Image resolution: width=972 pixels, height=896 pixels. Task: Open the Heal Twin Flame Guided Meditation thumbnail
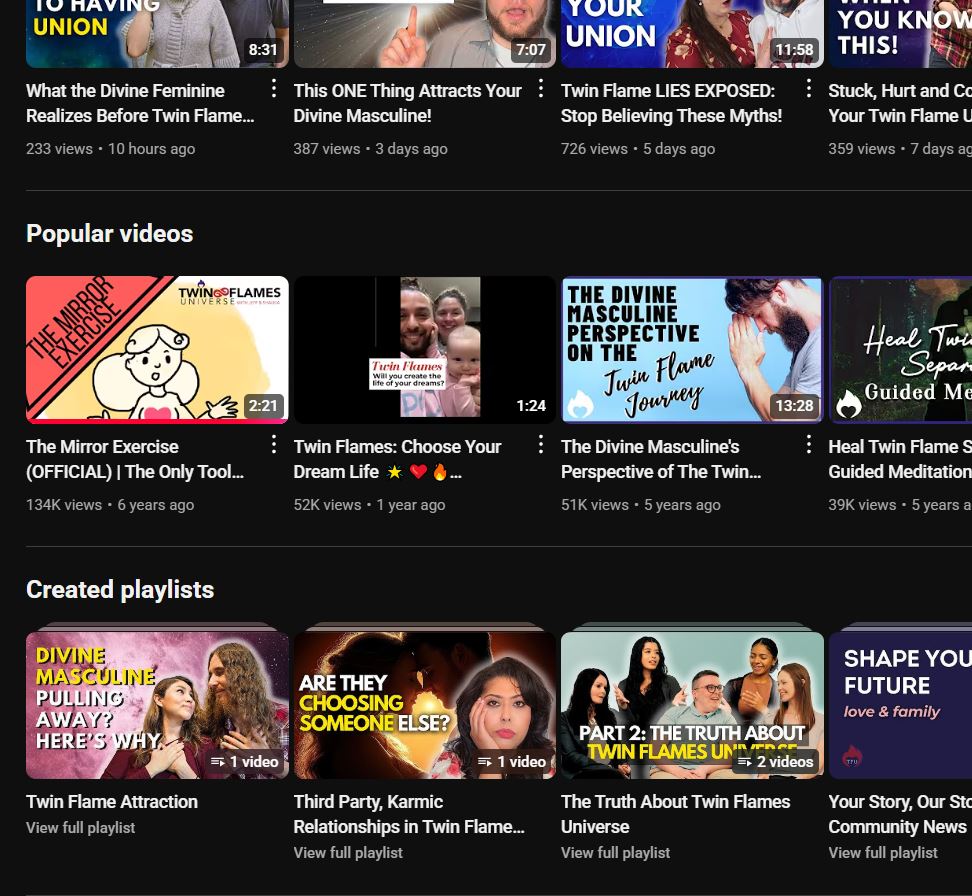pos(900,350)
